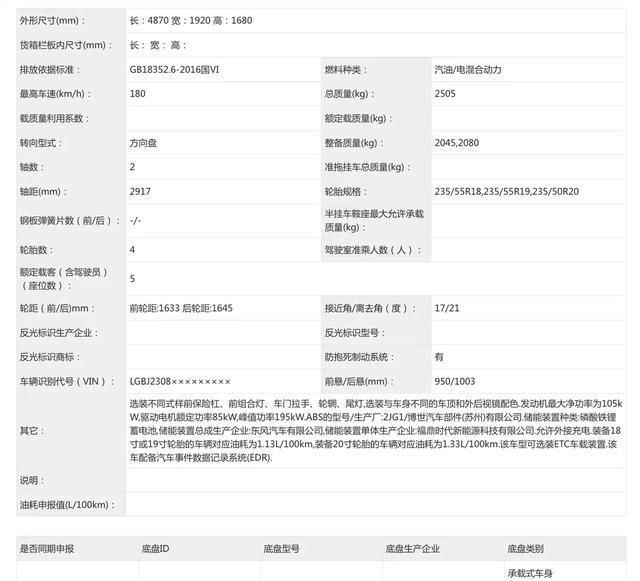Select the 轮距 value 前轮距:1633 后轮距:1645

point(181,308)
